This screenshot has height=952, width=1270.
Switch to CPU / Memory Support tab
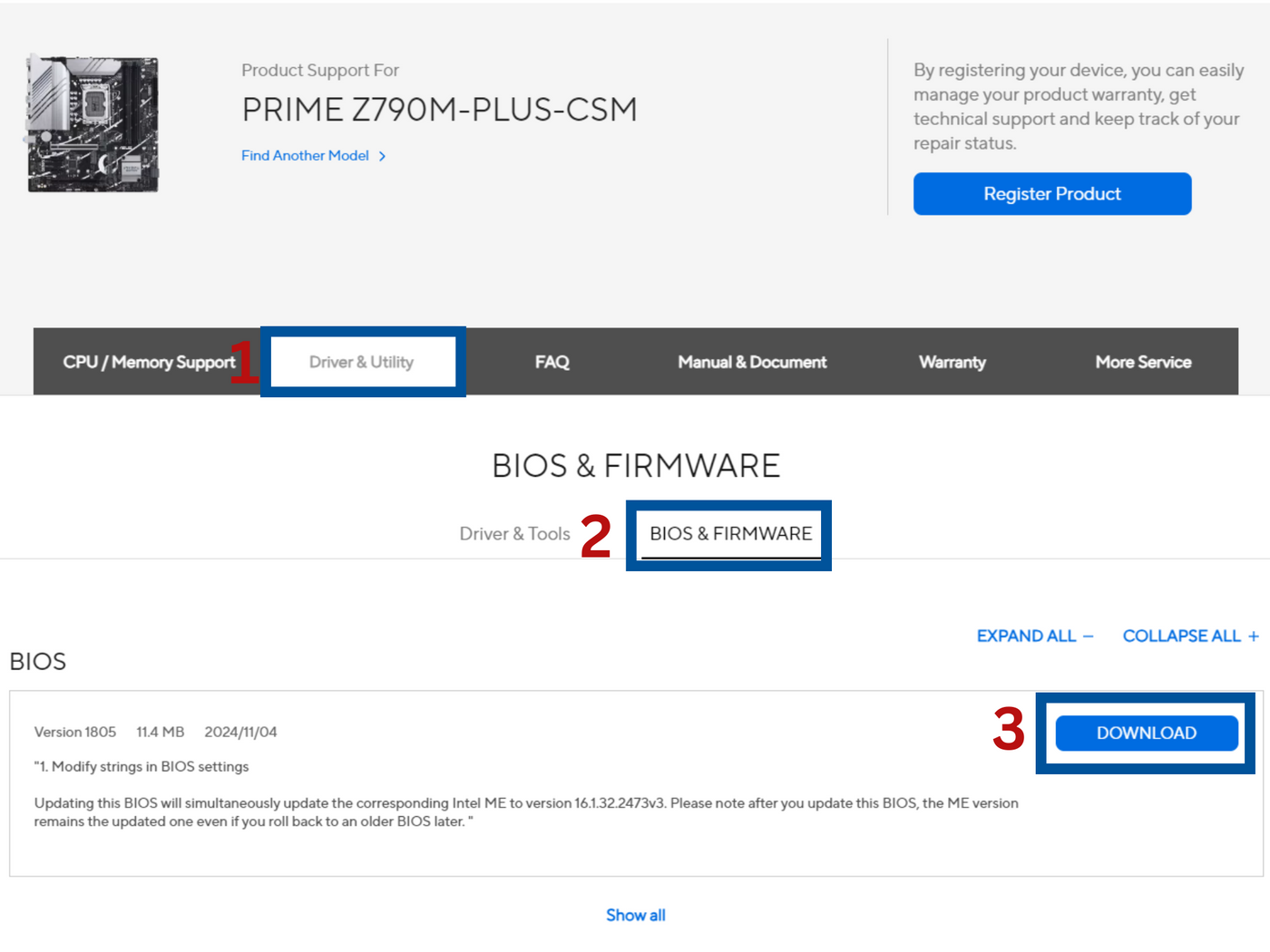tap(149, 362)
